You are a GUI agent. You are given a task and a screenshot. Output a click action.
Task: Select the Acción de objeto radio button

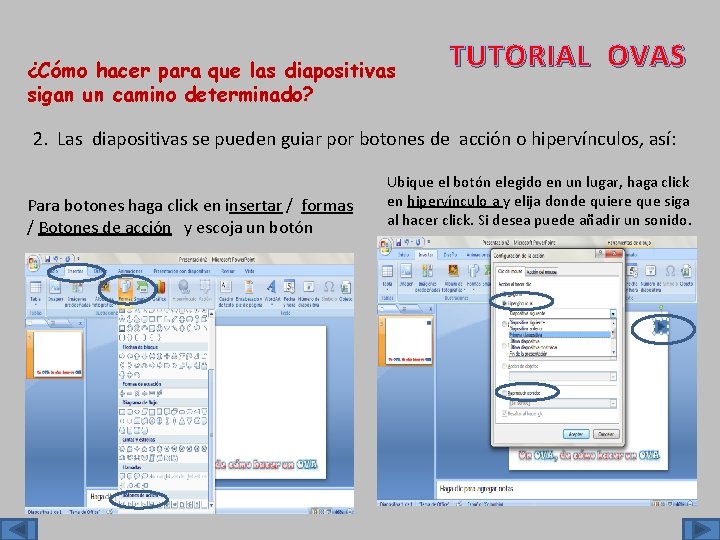pyautogui.click(x=504, y=366)
